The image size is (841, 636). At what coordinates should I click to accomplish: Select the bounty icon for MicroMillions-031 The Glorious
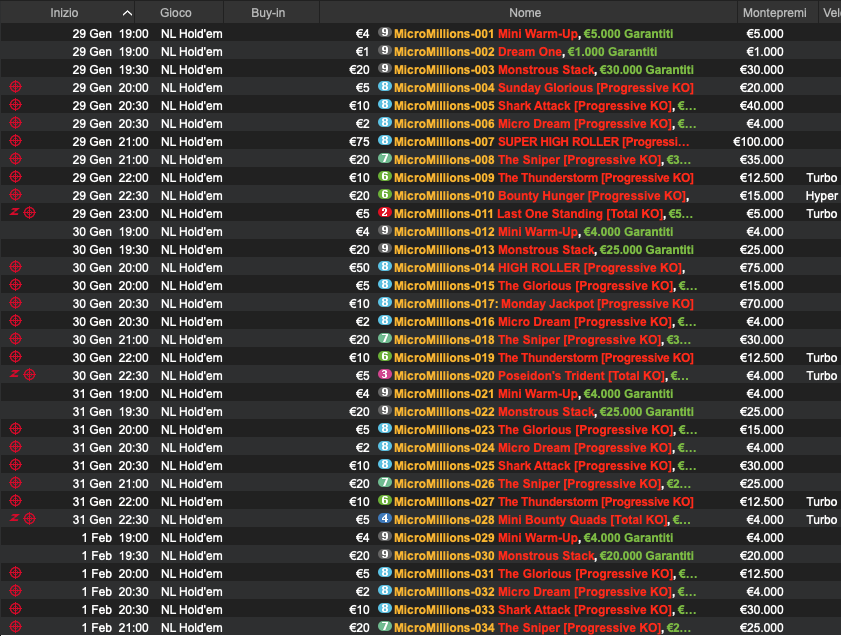[16, 573]
